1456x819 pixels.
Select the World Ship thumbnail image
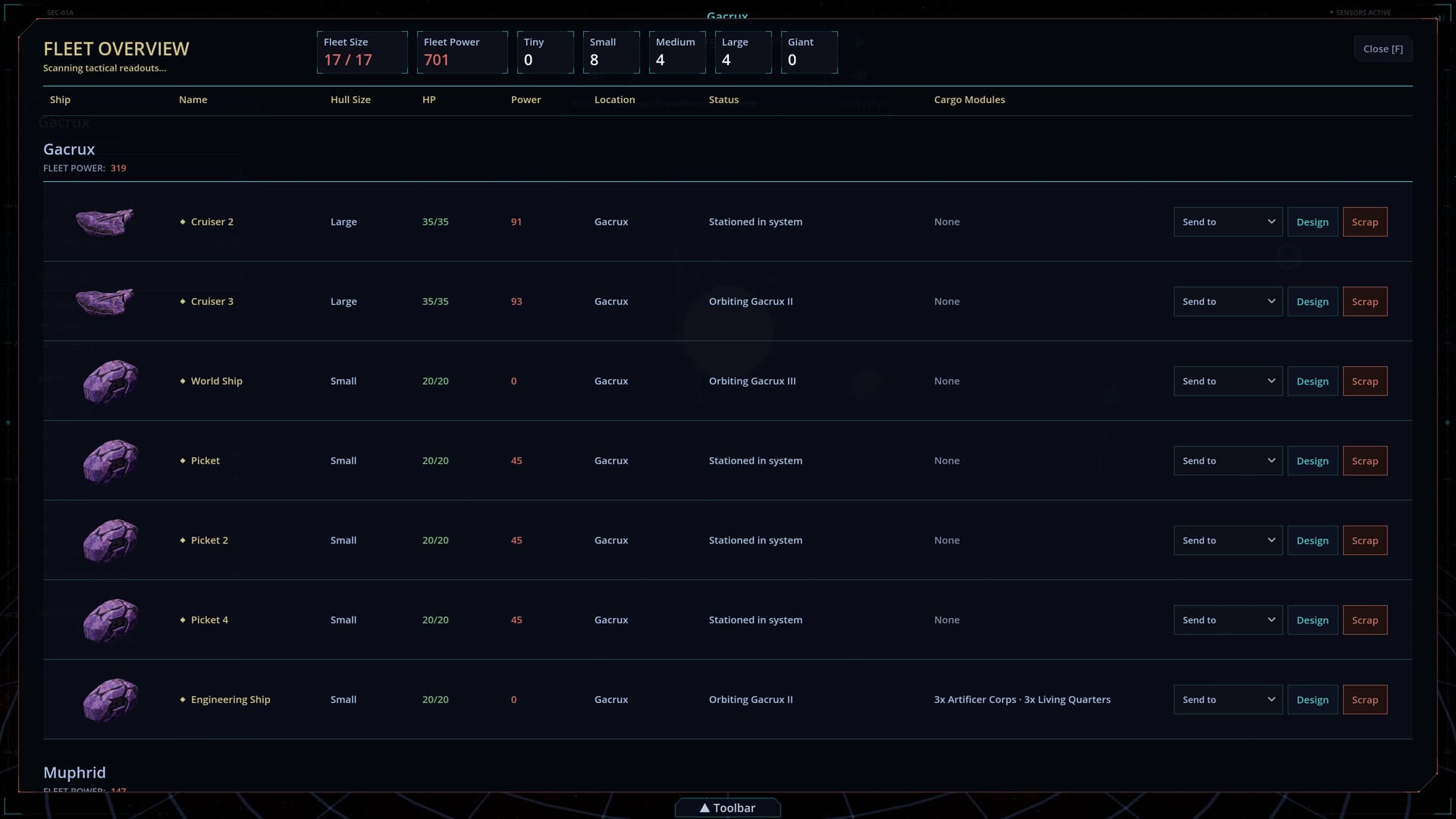(x=111, y=381)
